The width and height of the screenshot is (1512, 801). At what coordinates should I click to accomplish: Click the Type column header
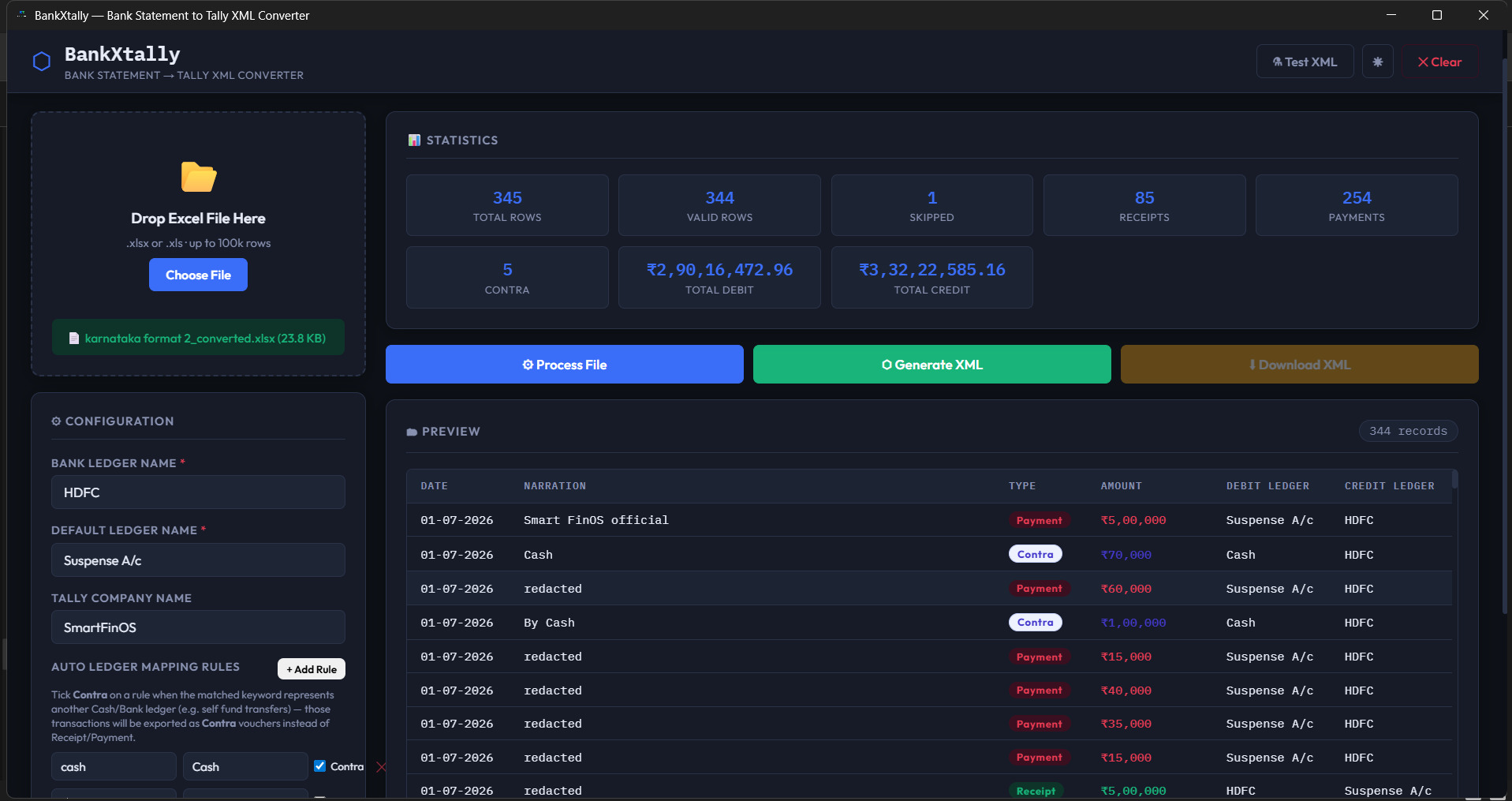[x=1021, y=486]
